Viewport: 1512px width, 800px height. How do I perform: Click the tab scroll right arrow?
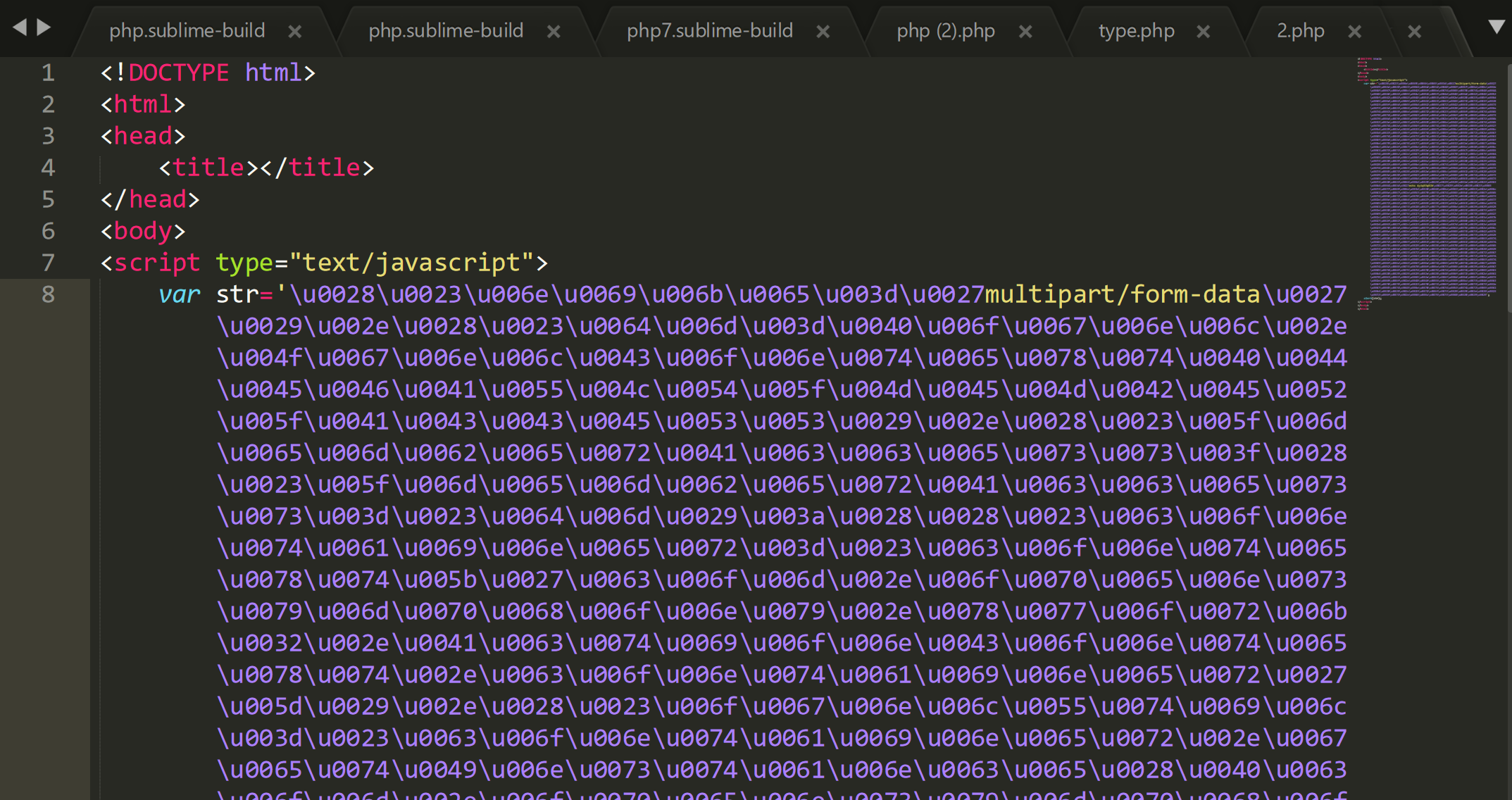(44, 27)
